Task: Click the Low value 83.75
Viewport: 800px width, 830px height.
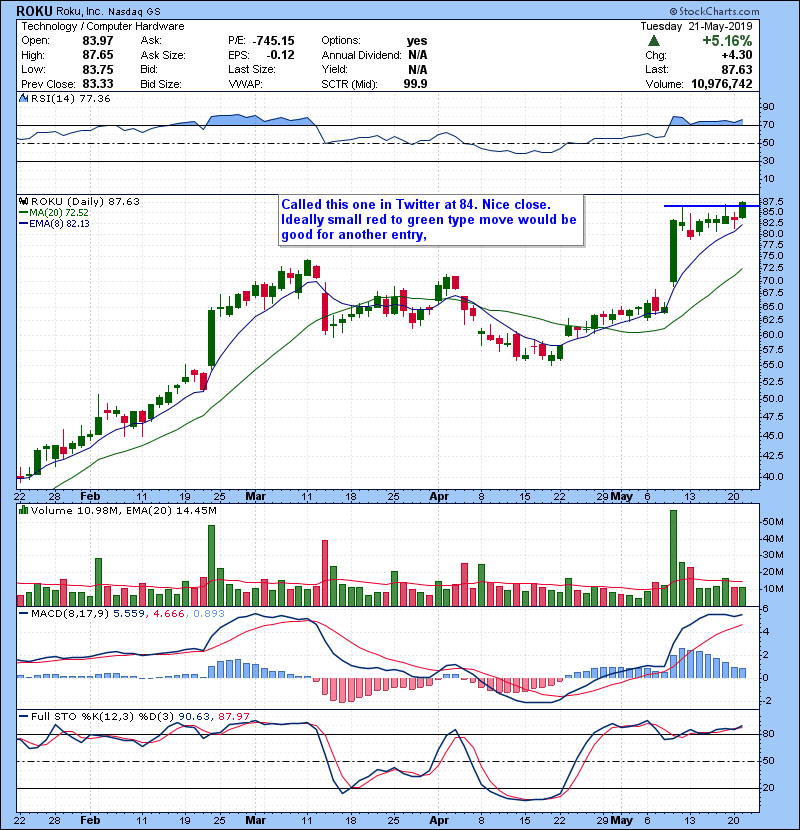Action: point(98,69)
